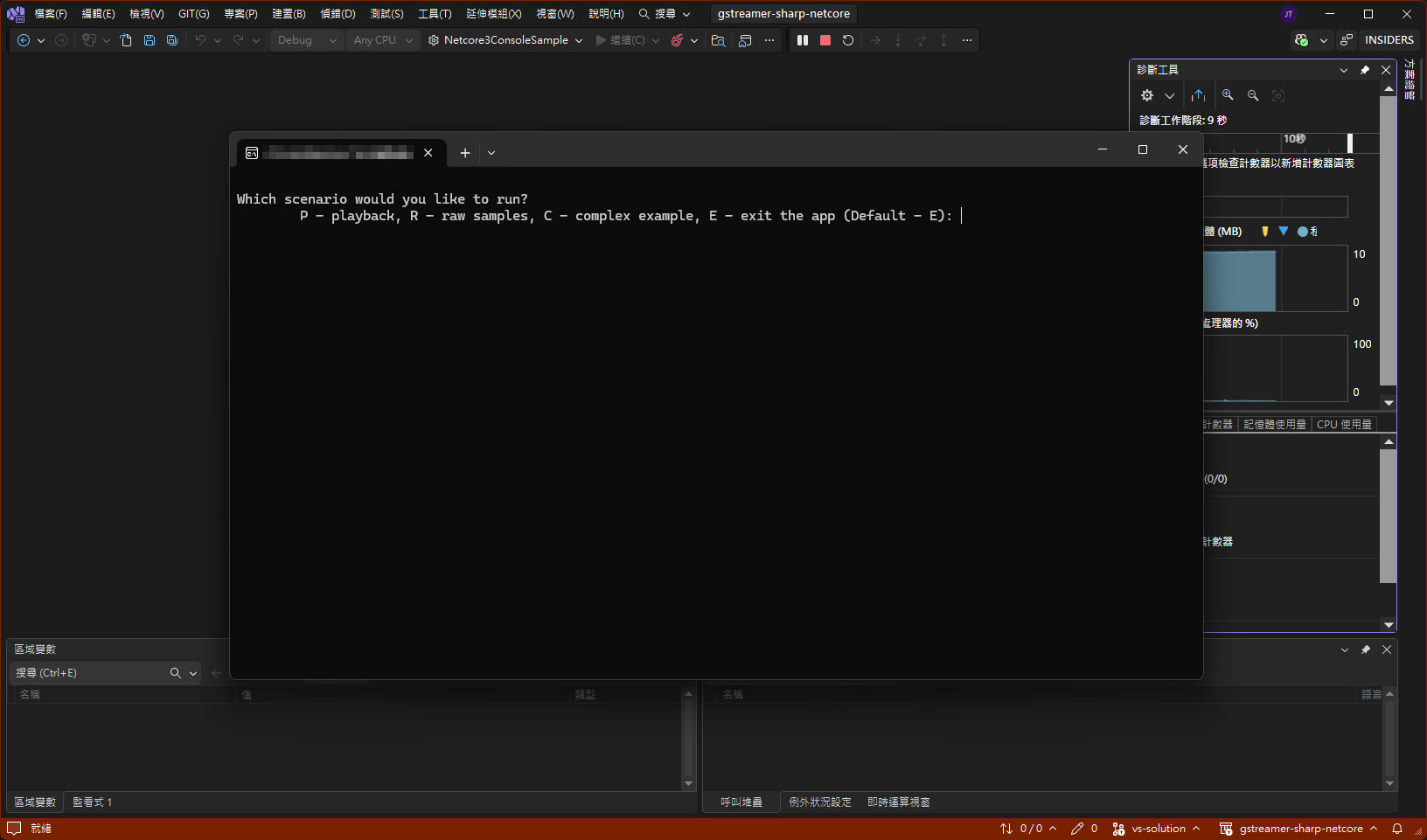Expand the Any CPU platform dropdown
1427x840 pixels.
(x=383, y=40)
